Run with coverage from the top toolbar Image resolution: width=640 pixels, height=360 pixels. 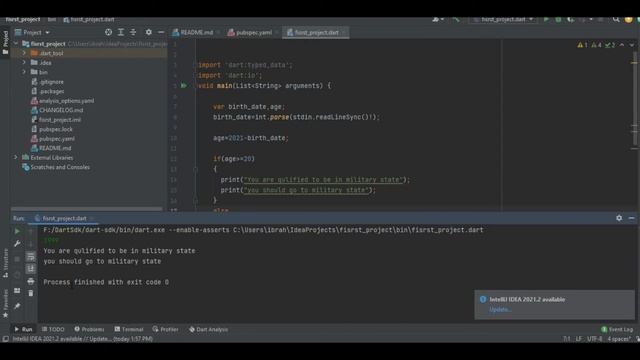tap(570, 19)
